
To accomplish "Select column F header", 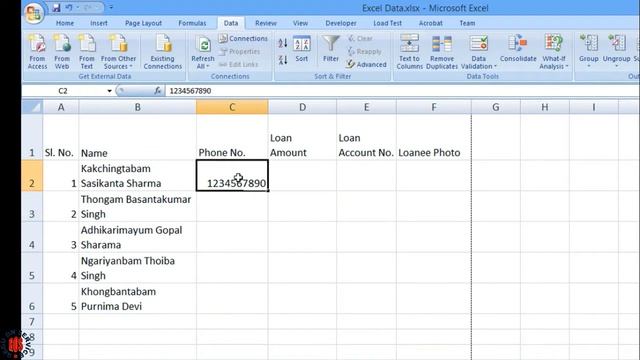I will [433, 107].
